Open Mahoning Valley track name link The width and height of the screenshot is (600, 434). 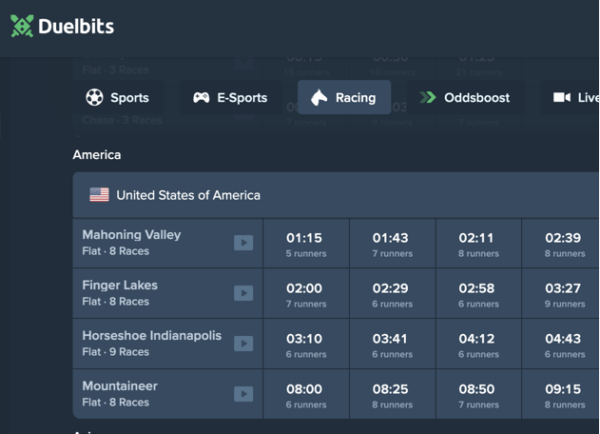pos(131,235)
